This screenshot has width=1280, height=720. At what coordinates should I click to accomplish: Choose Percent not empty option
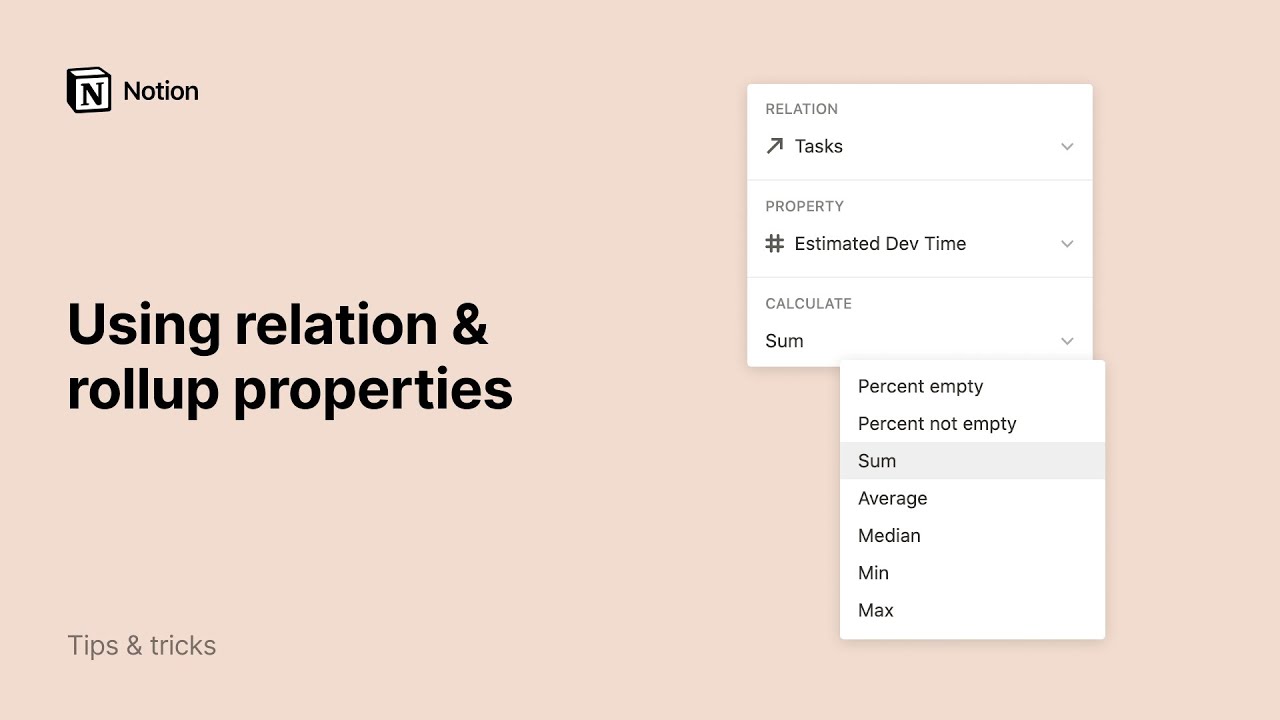[x=937, y=423]
